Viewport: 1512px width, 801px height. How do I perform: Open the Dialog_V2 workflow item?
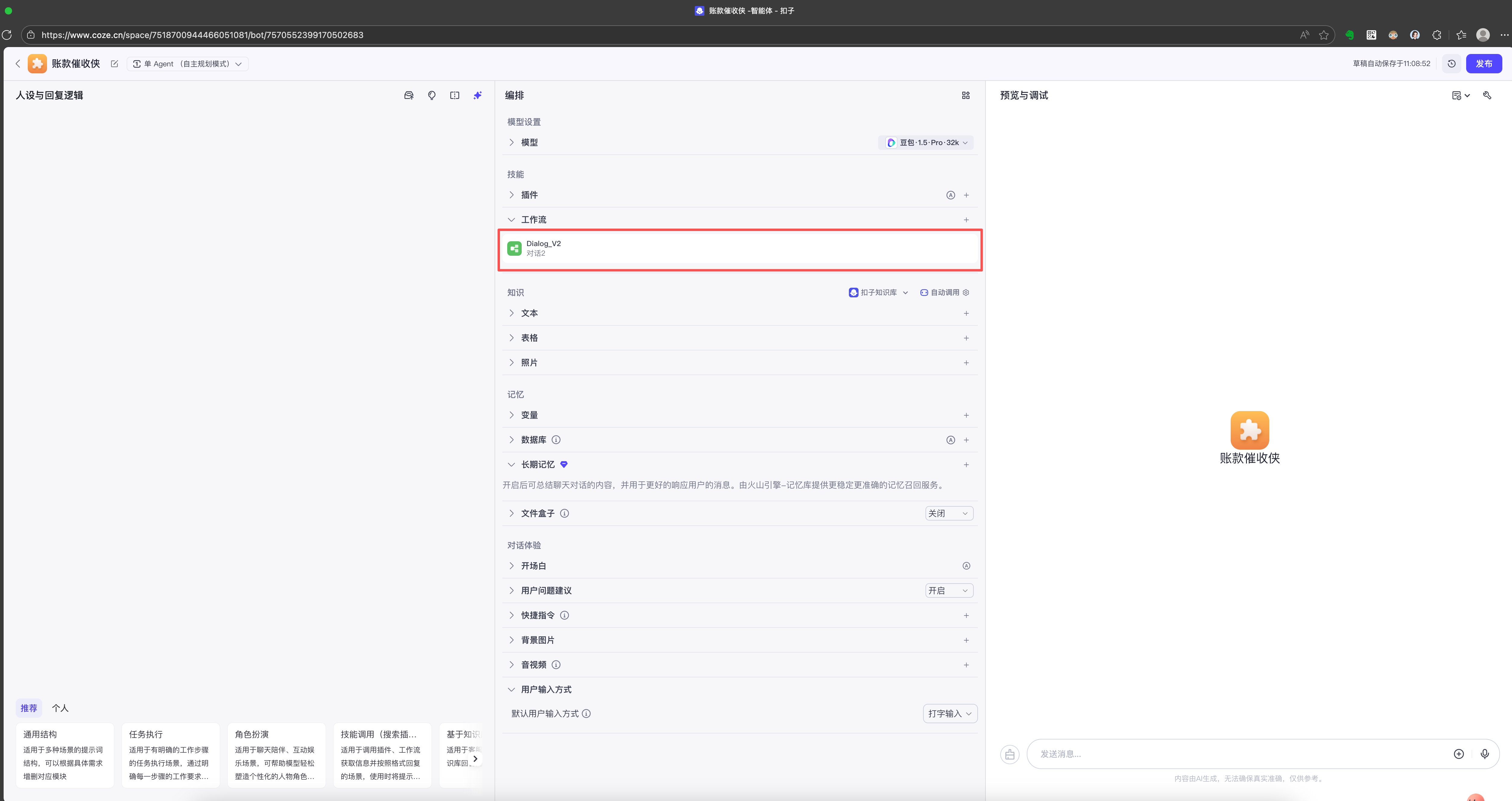coord(739,248)
